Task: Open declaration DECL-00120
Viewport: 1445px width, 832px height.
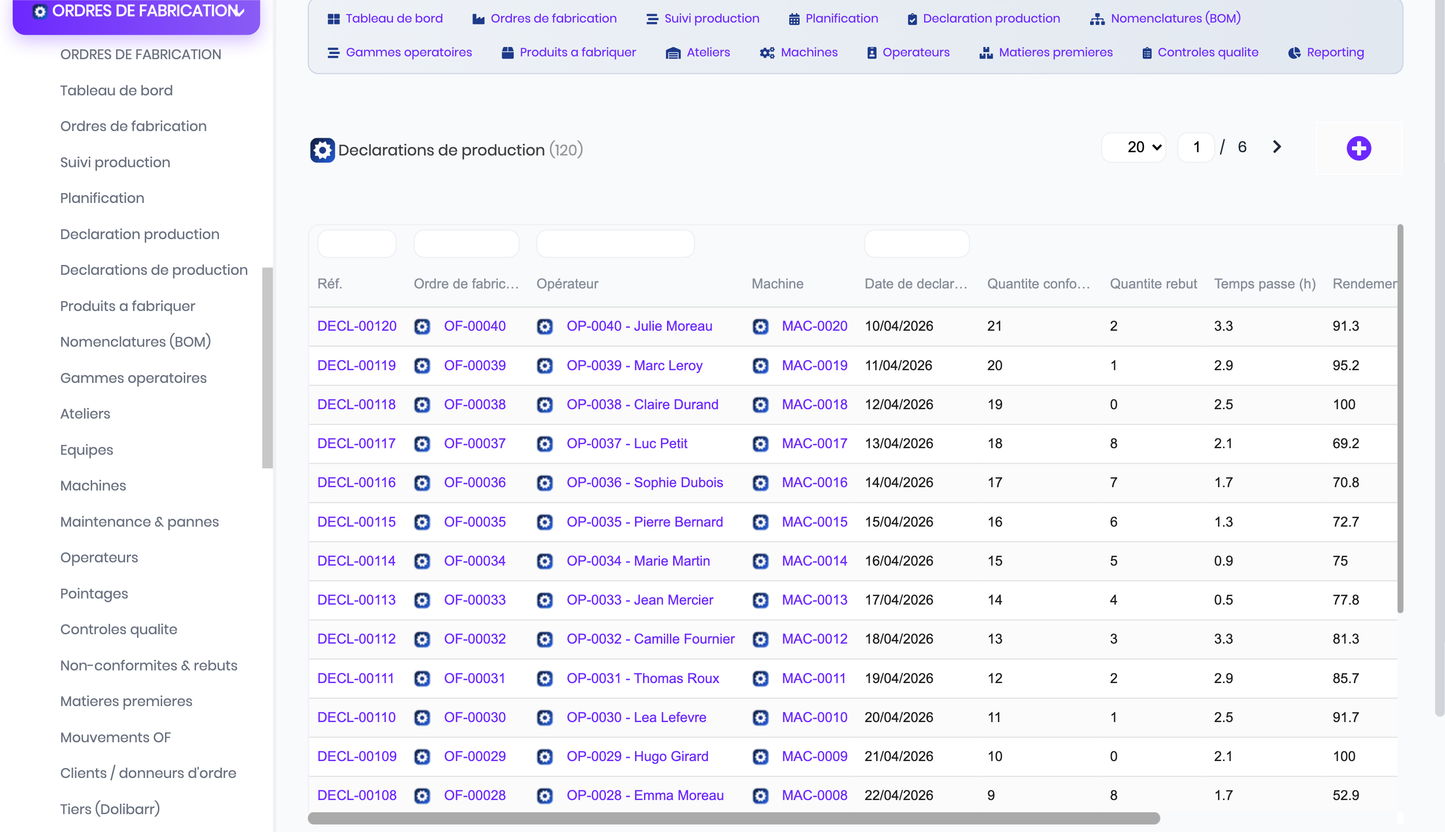Action: [x=357, y=326]
